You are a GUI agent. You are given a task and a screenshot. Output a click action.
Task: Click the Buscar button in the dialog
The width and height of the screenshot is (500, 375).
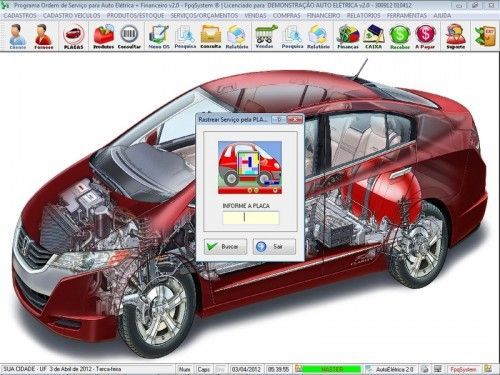[225, 247]
